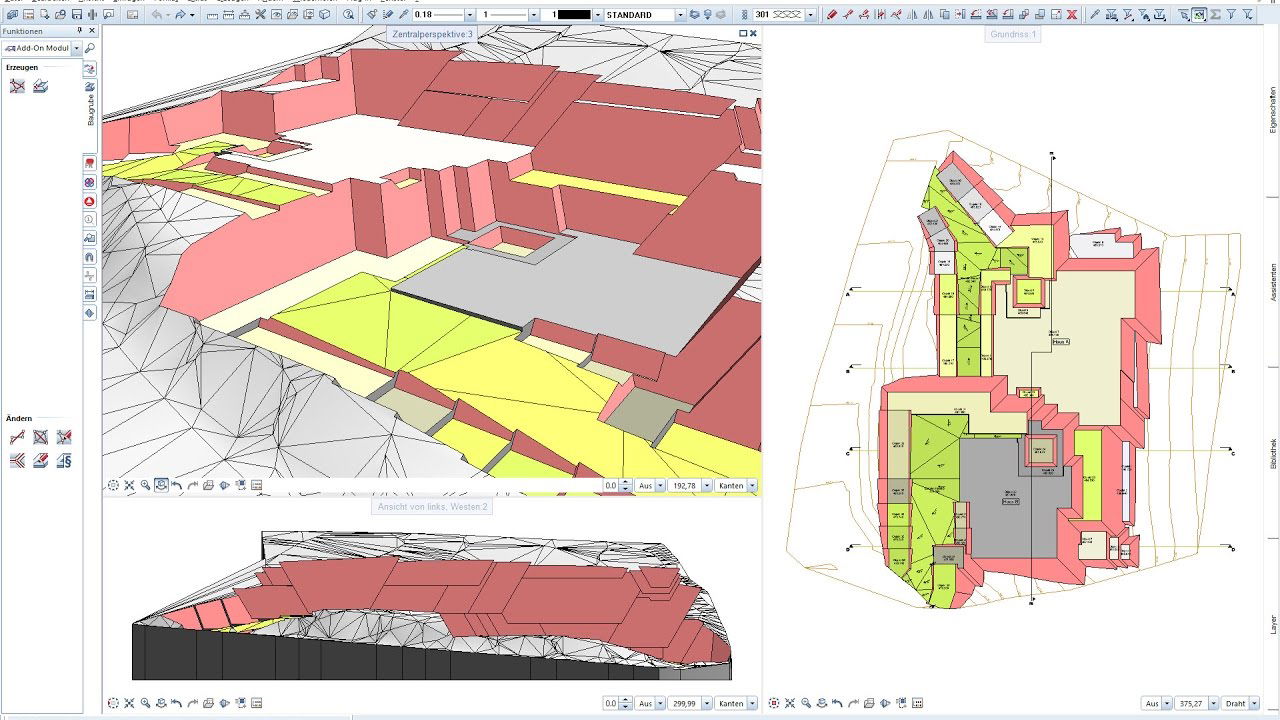Click the Undo arrow in the top toolbar

tap(157, 15)
